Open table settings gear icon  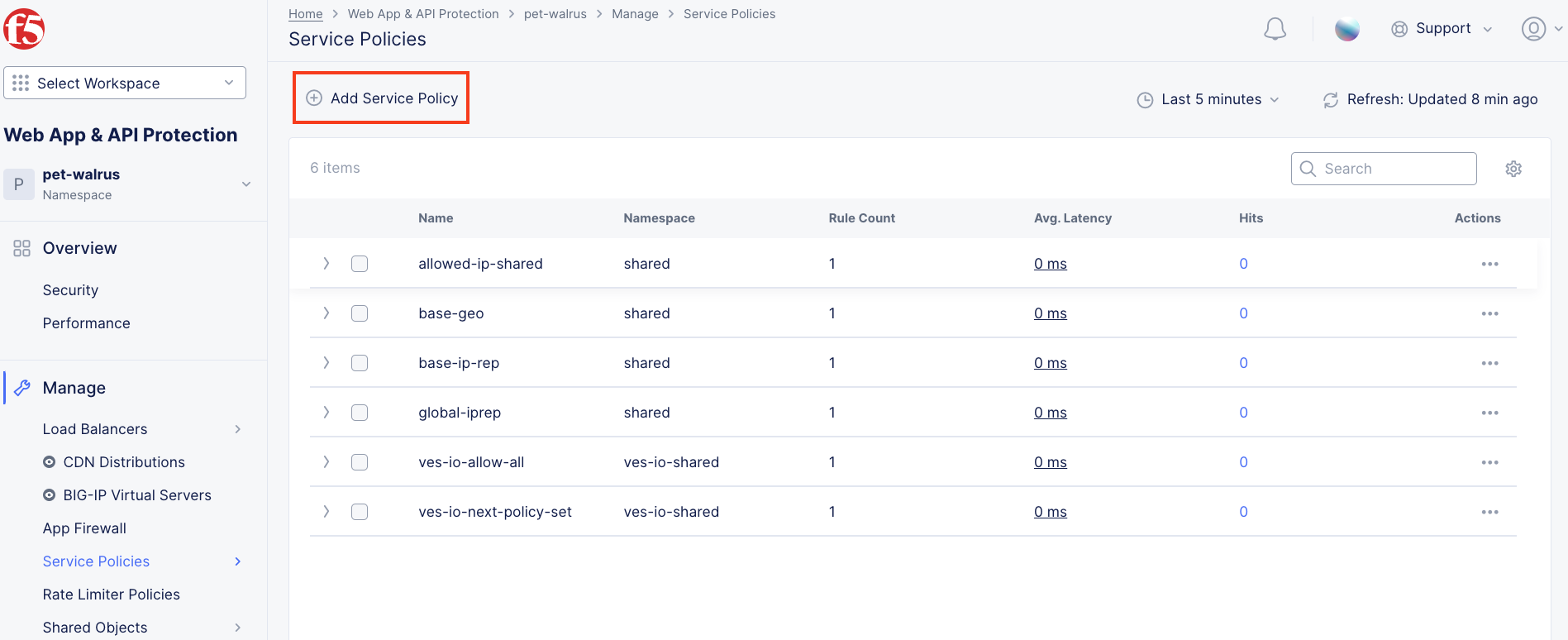1513,169
